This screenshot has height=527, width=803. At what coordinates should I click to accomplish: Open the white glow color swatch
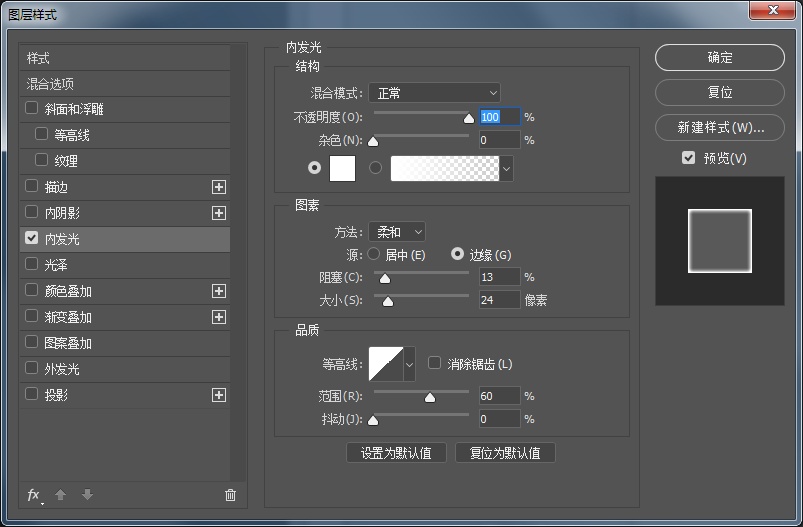point(342,168)
